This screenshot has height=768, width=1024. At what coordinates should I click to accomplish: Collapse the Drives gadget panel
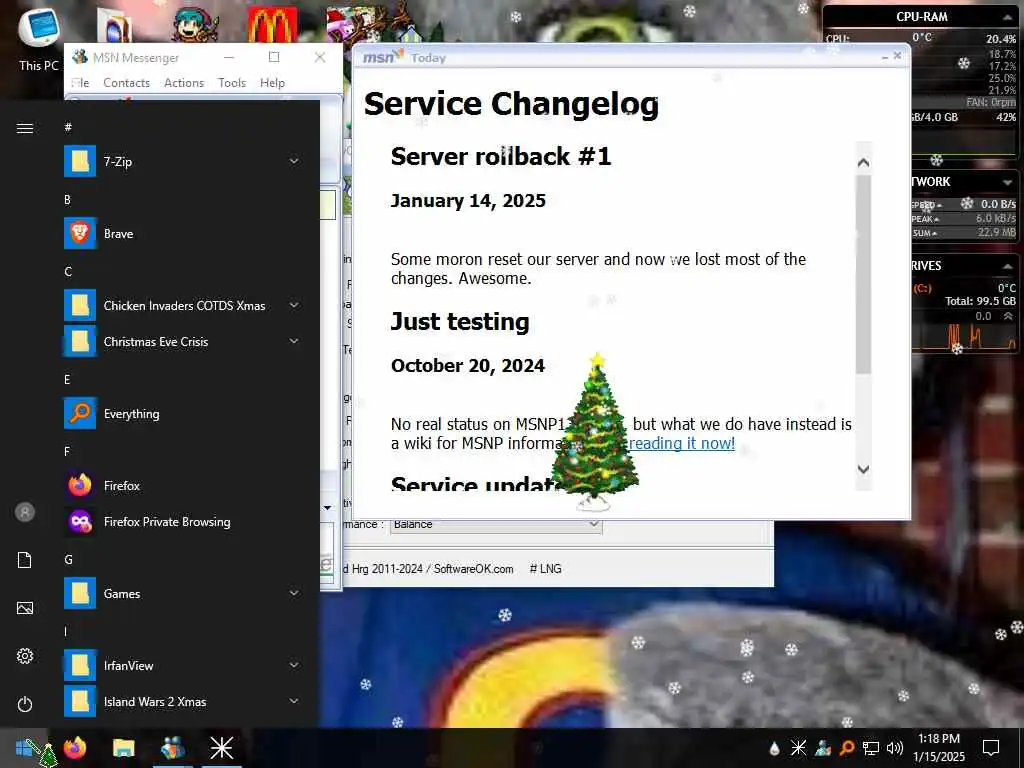pyautogui.click(x=1007, y=266)
